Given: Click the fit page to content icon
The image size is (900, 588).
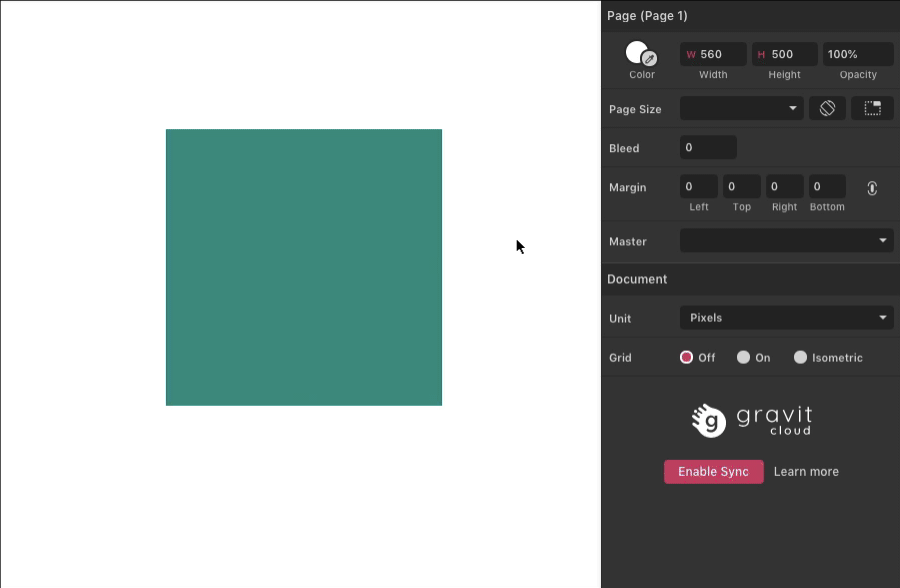Looking at the screenshot, I should click(872, 108).
